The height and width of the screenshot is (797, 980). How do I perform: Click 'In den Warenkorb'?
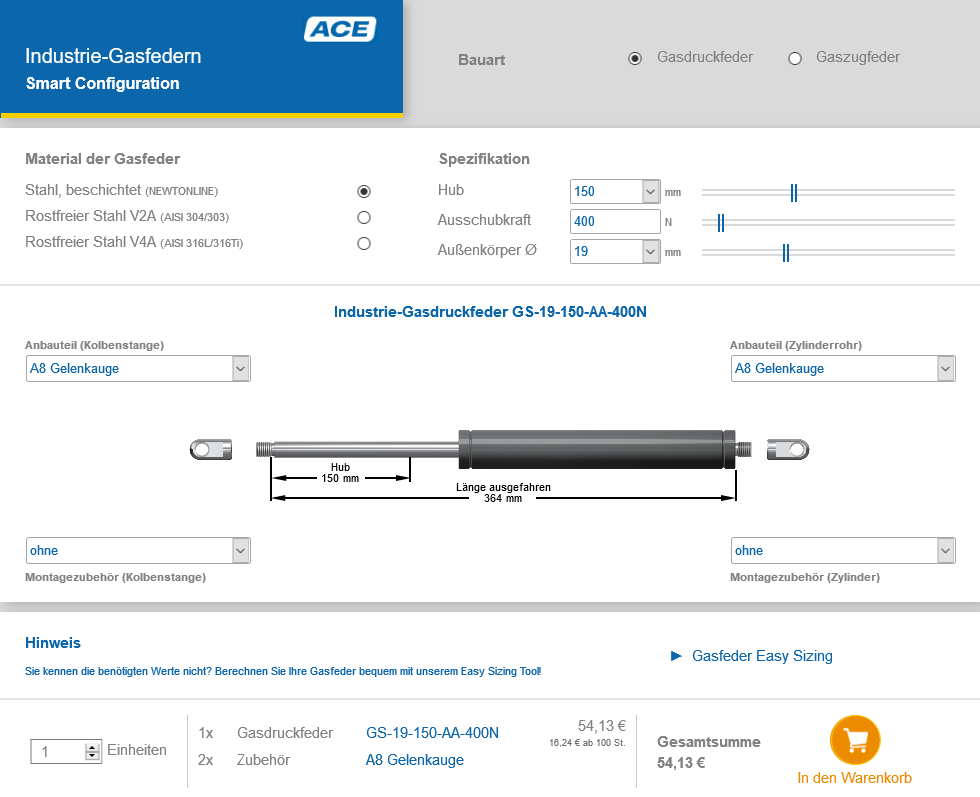pyautogui.click(x=854, y=776)
